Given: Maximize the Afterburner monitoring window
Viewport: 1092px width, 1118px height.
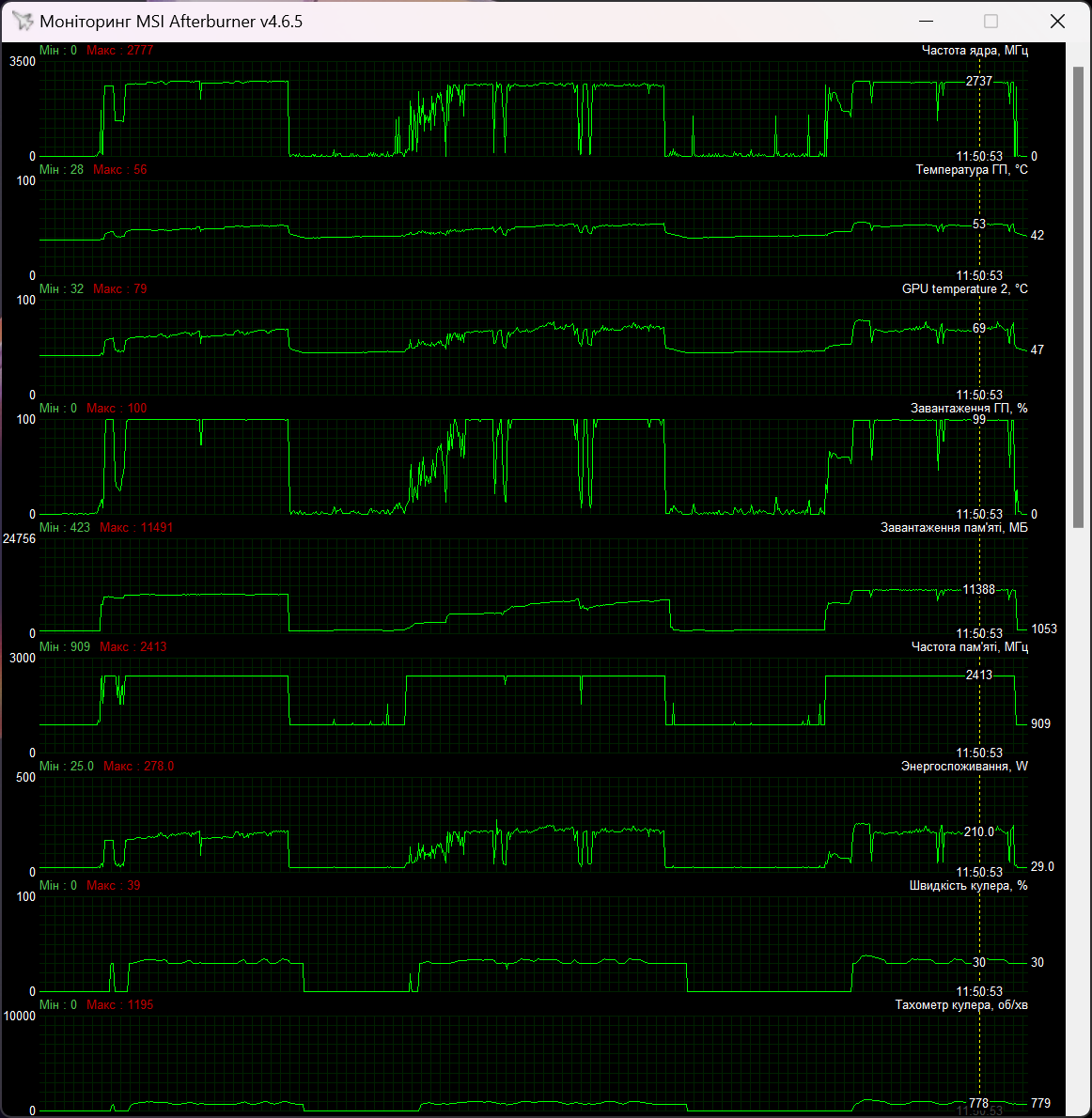Looking at the screenshot, I should click(x=991, y=22).
